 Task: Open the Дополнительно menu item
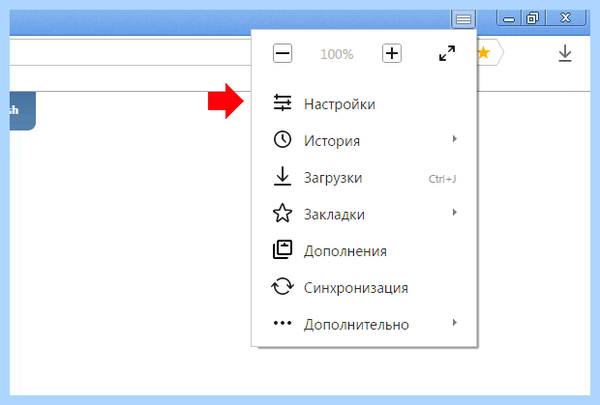(x=364, y=324)
